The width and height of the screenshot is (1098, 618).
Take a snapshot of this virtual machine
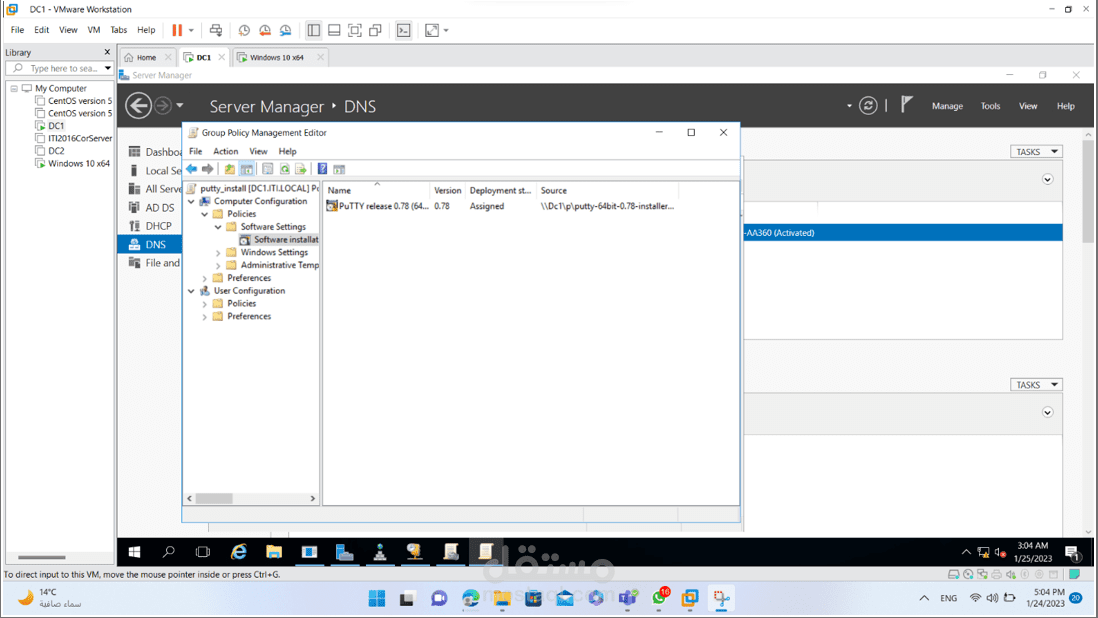[244, 30]
